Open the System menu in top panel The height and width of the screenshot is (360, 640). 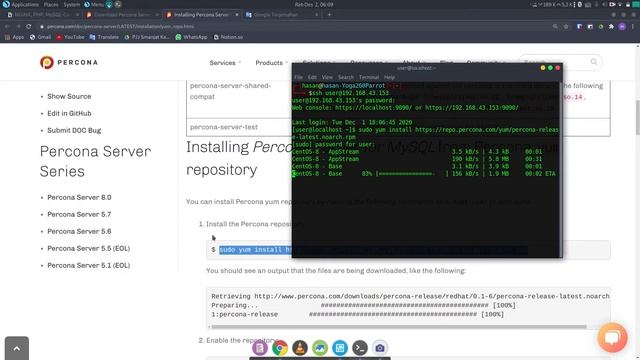71,4
